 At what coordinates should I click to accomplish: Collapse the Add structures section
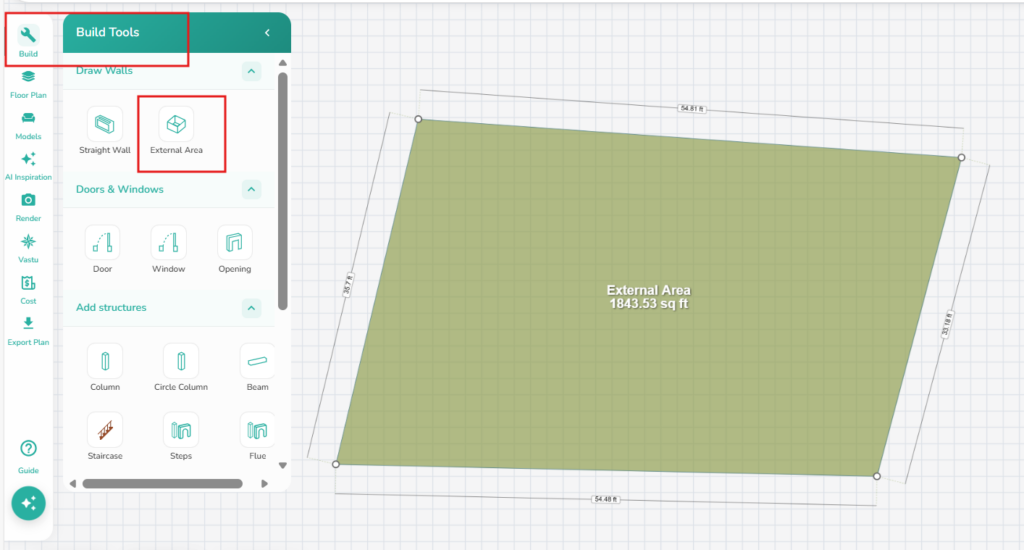click(x=251, y=308)
